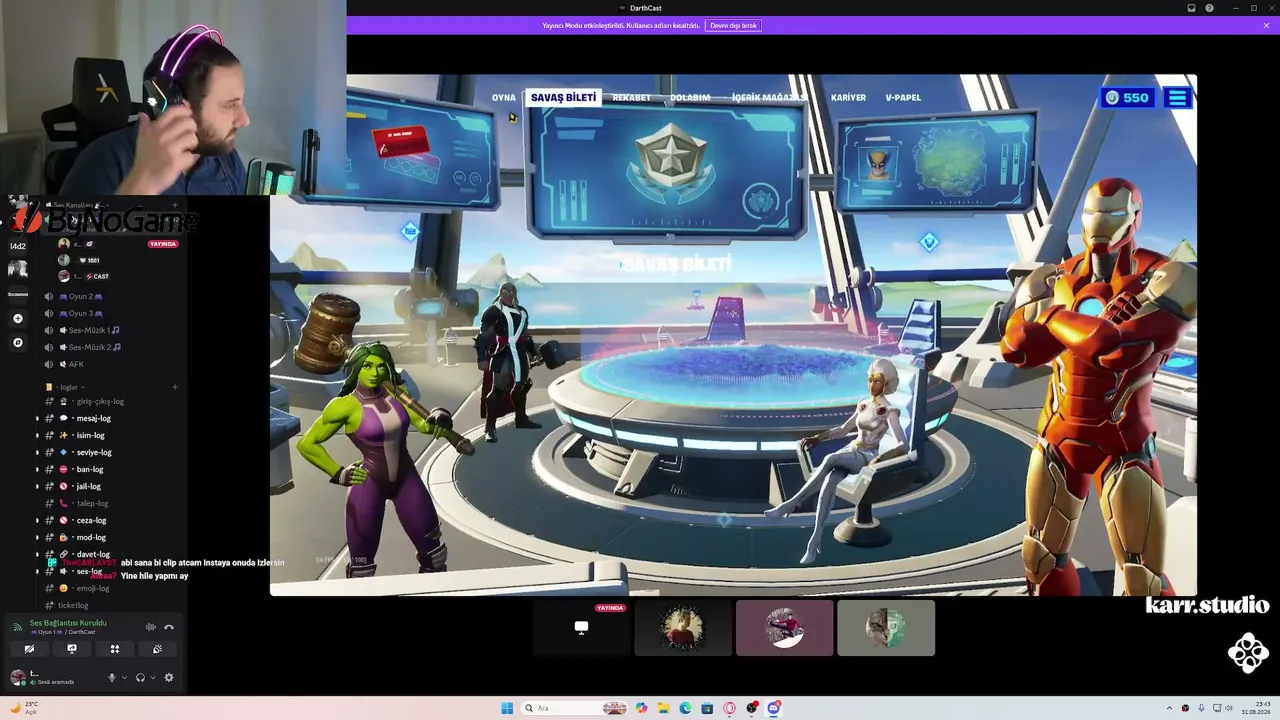Add a channel to loglar category
Screen dimensions: 1280x720
[x=175, y=387]
